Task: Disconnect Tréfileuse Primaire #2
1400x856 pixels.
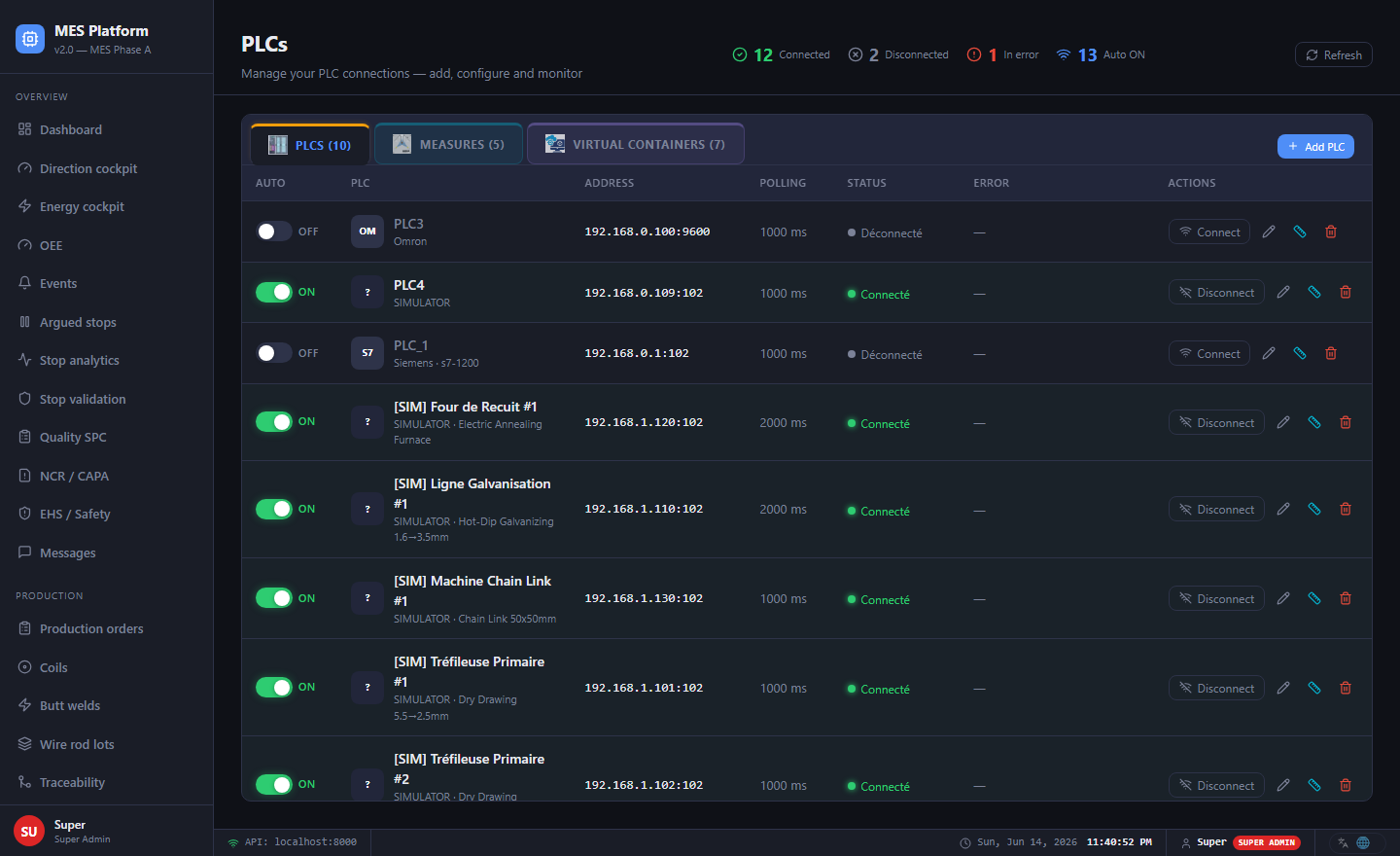Action: [1216, 785]
